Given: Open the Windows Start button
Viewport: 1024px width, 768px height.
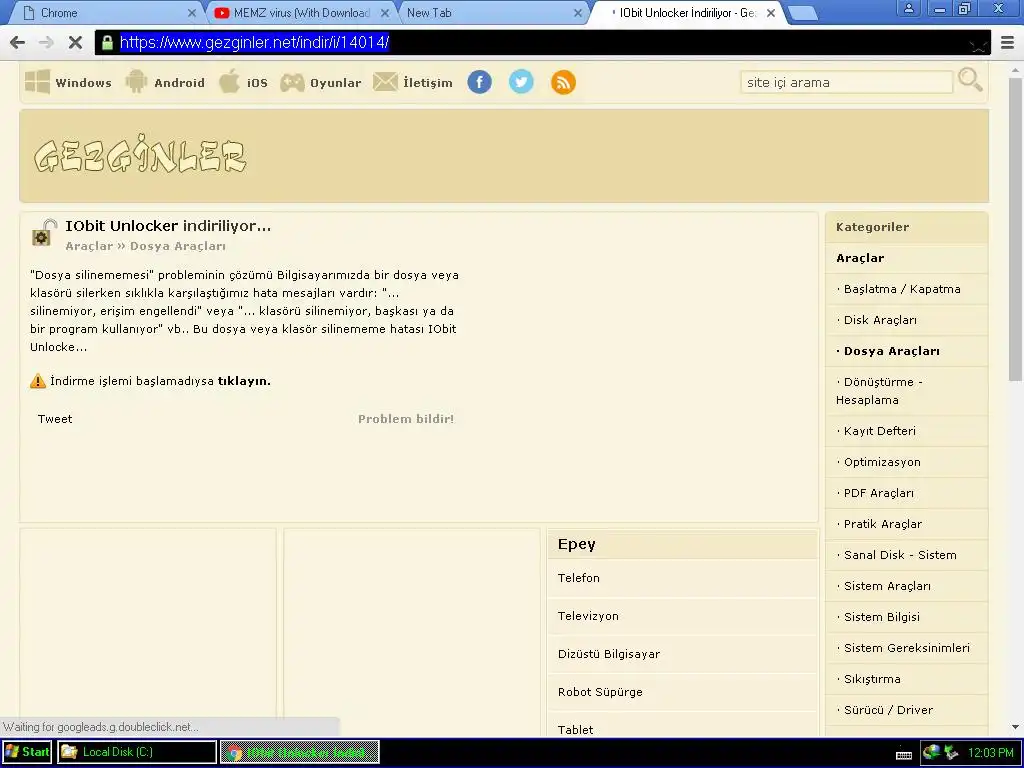Looking at the screenshot, I should (27, 752).
